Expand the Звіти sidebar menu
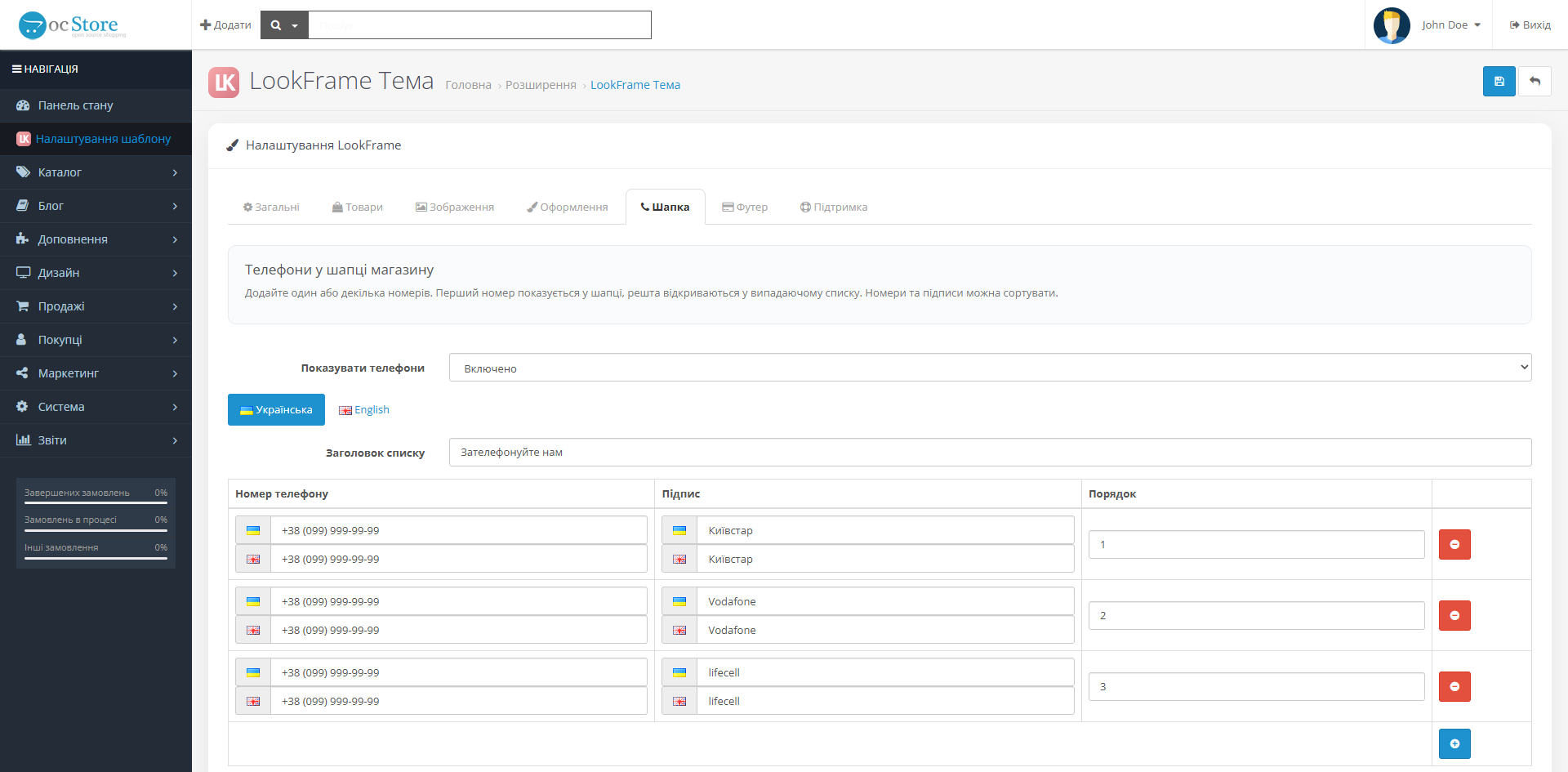The height and width of the screenshot is (772, 1568). coord(96,440)
